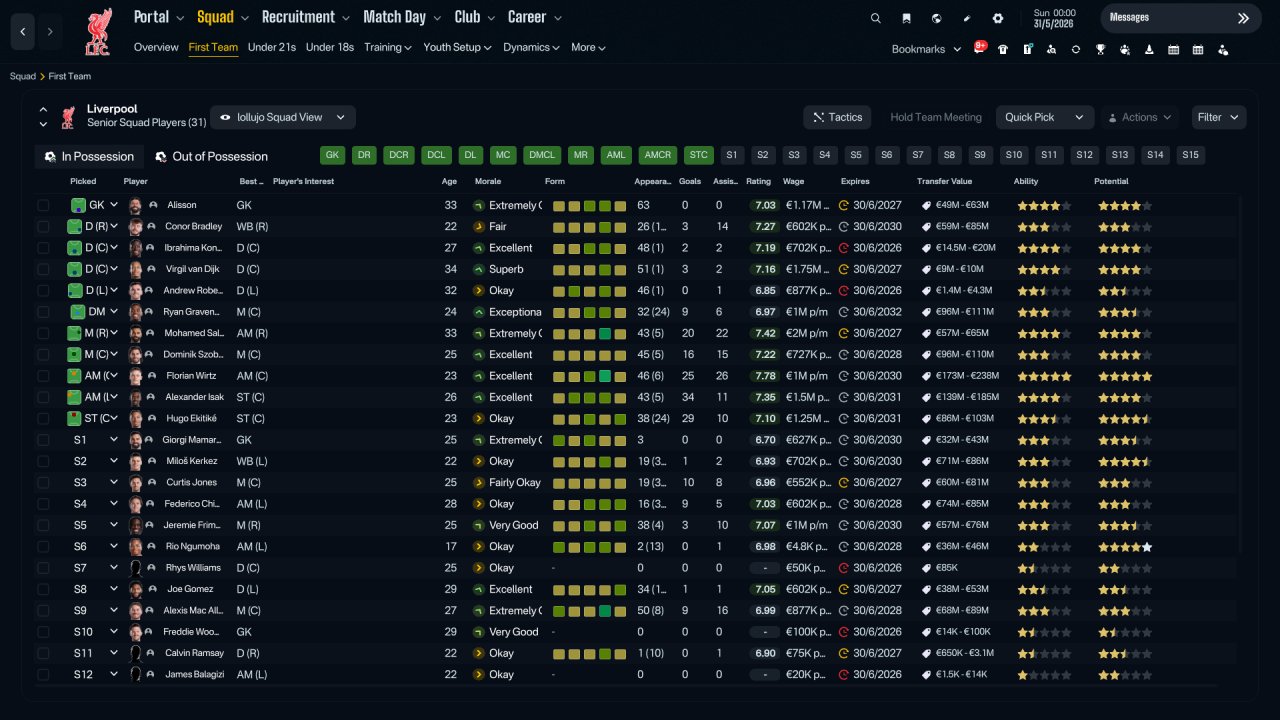The image size is (1280, 720).
Task: Open the Portal menu
Action: pyautogui.click(x=159, y=17)
